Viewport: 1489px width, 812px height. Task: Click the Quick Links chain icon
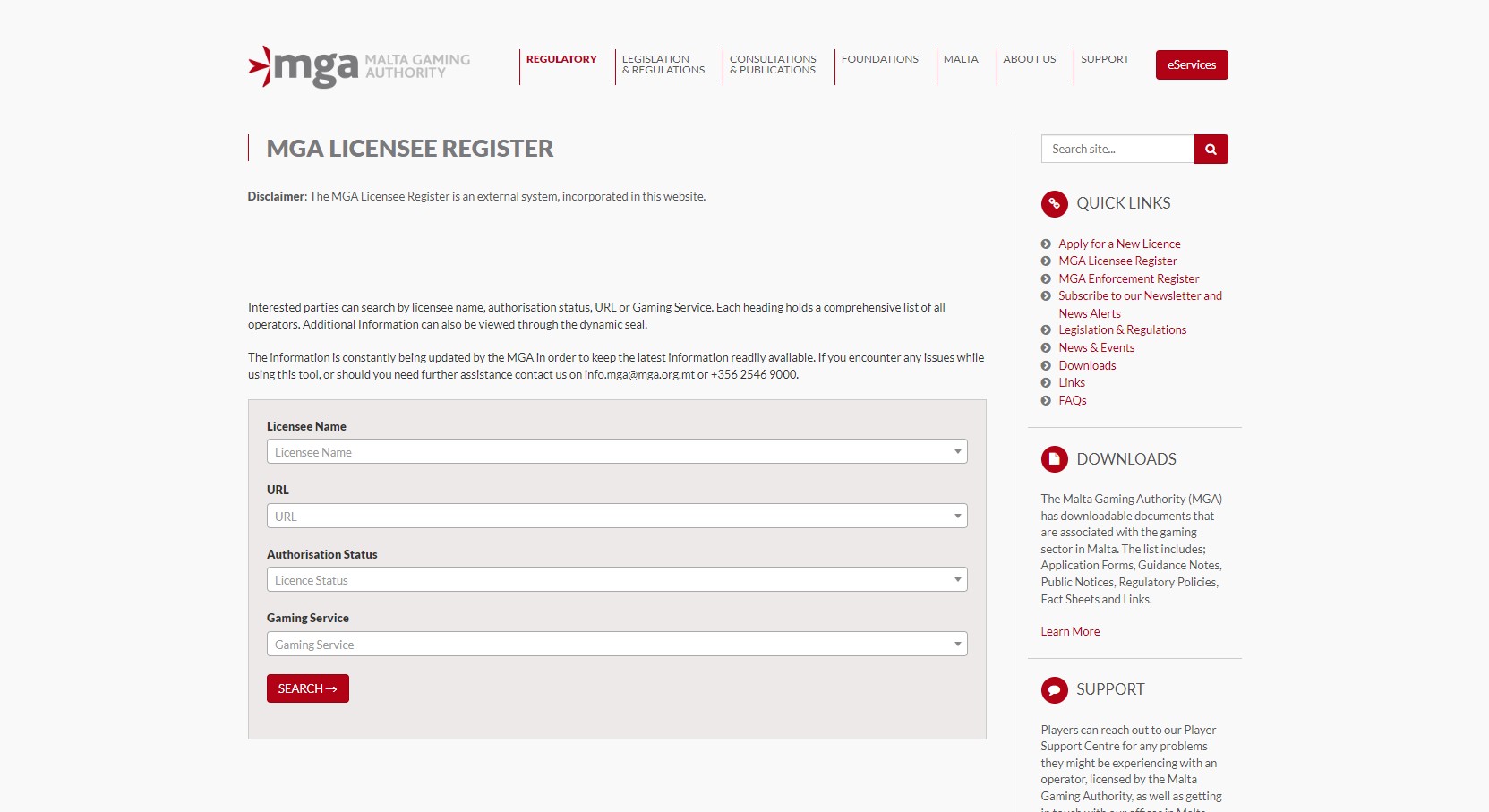pos(1055,204)
